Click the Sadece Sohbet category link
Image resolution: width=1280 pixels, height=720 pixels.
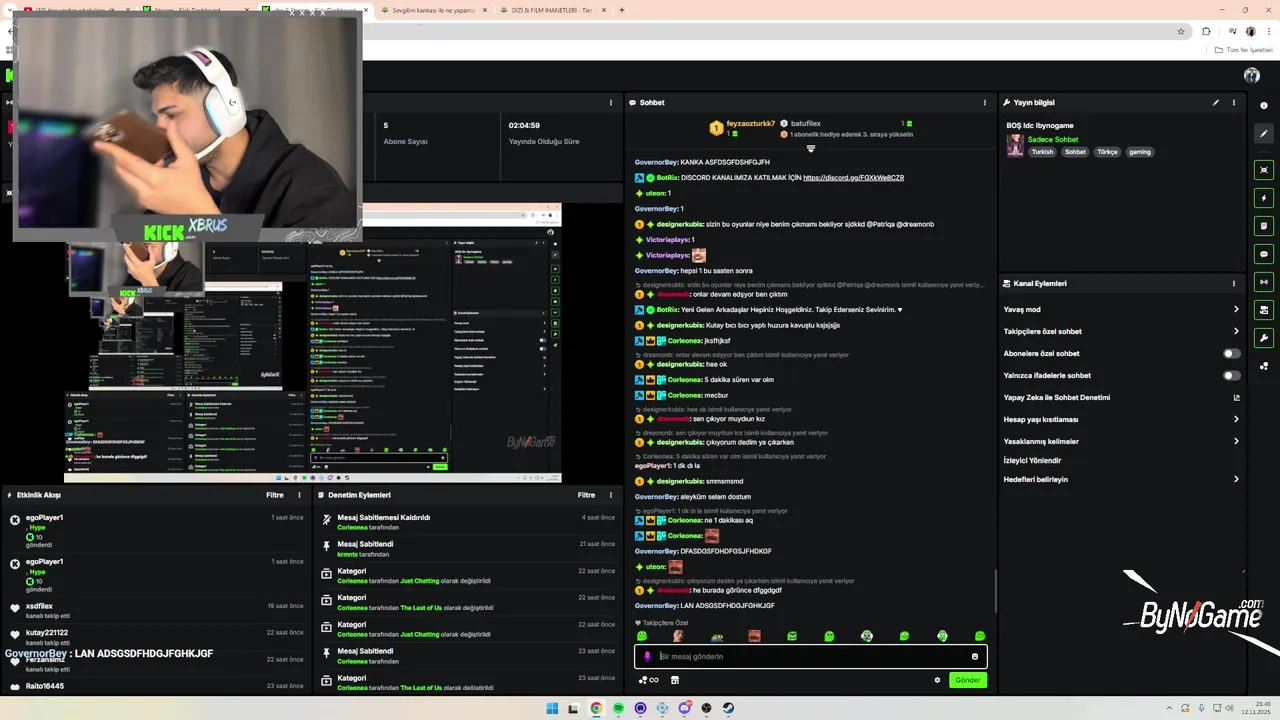click(1053, 139)
